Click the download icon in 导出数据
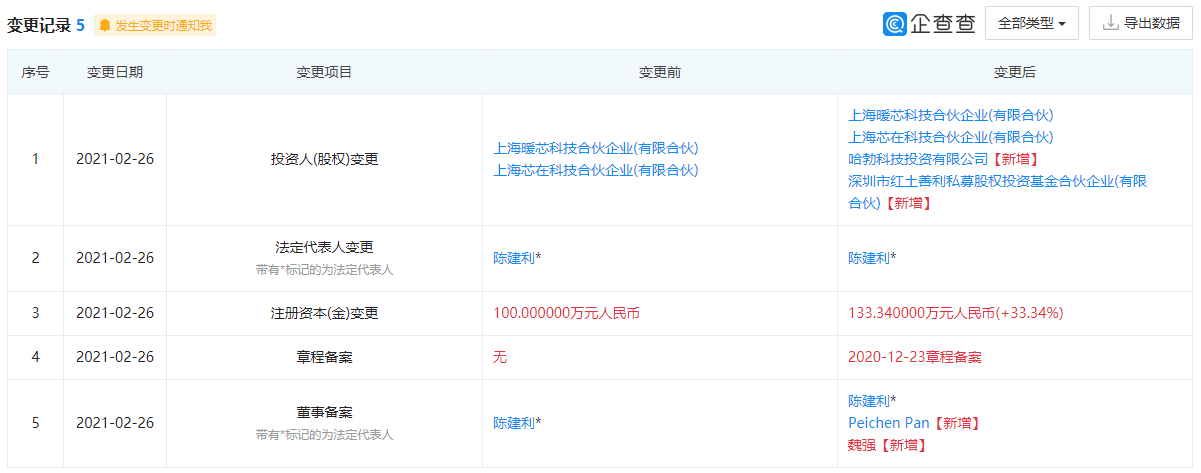This screenshot has height=473, width=1201. [x=1110, y=23]
